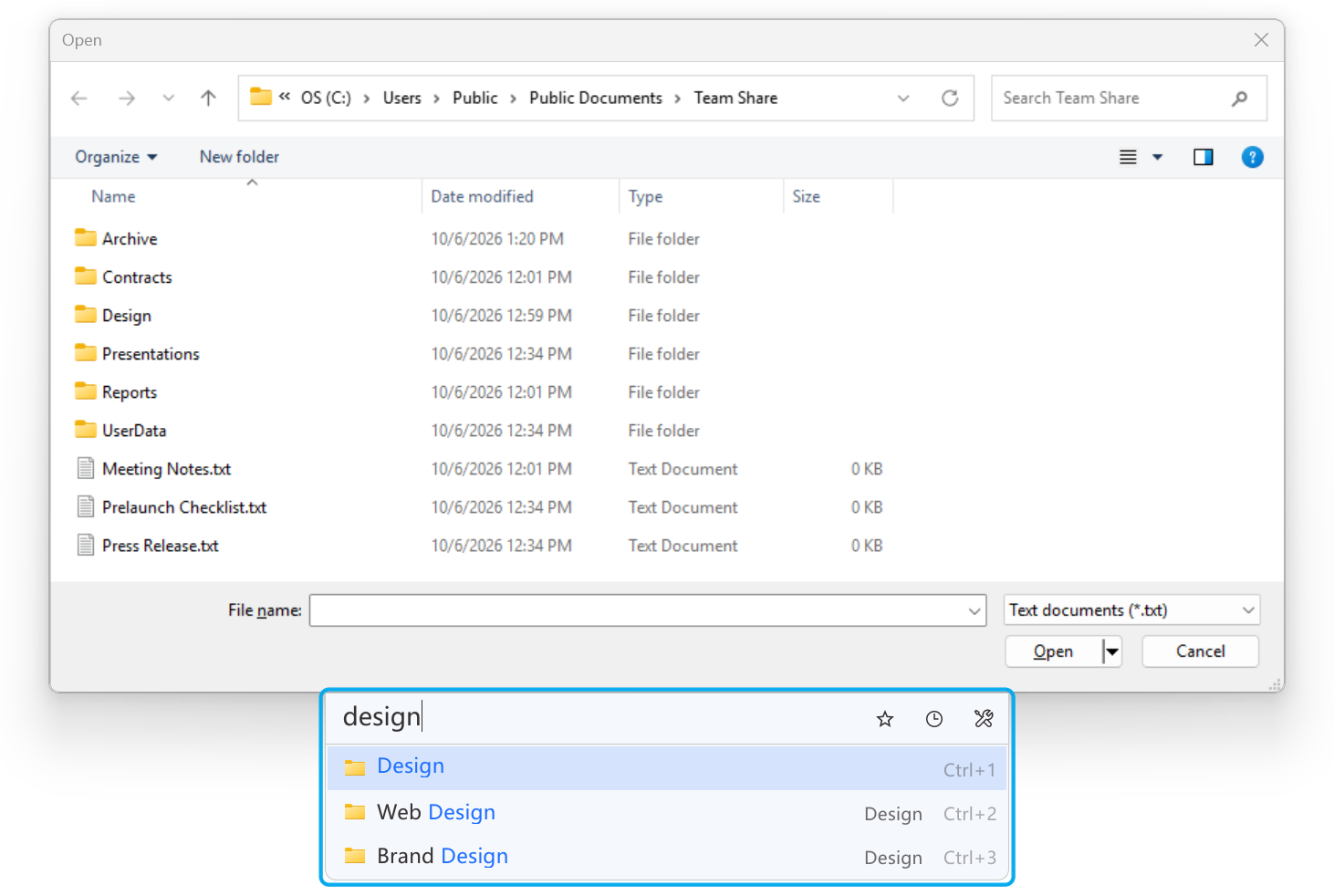Open recent locations chevron
This screenshot has height=896, width=1334.
[x=168, y=99]
